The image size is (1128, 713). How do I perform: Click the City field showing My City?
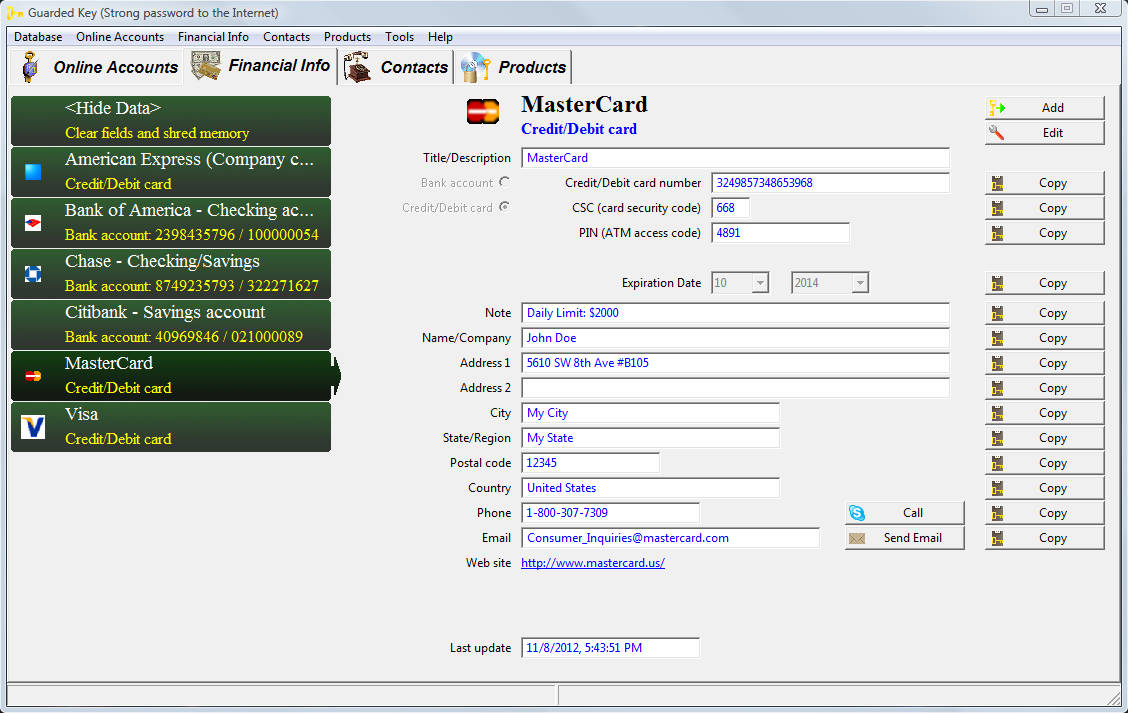(650, 413)
